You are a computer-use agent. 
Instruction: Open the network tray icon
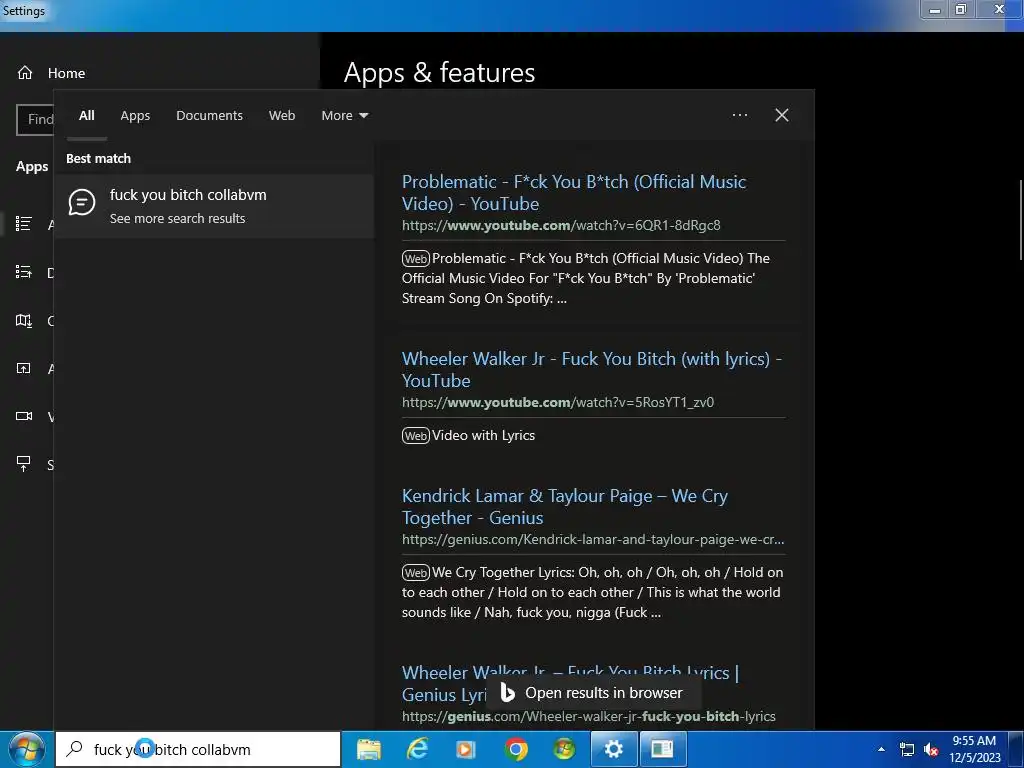pyautogui.click(x=906, y=749)
